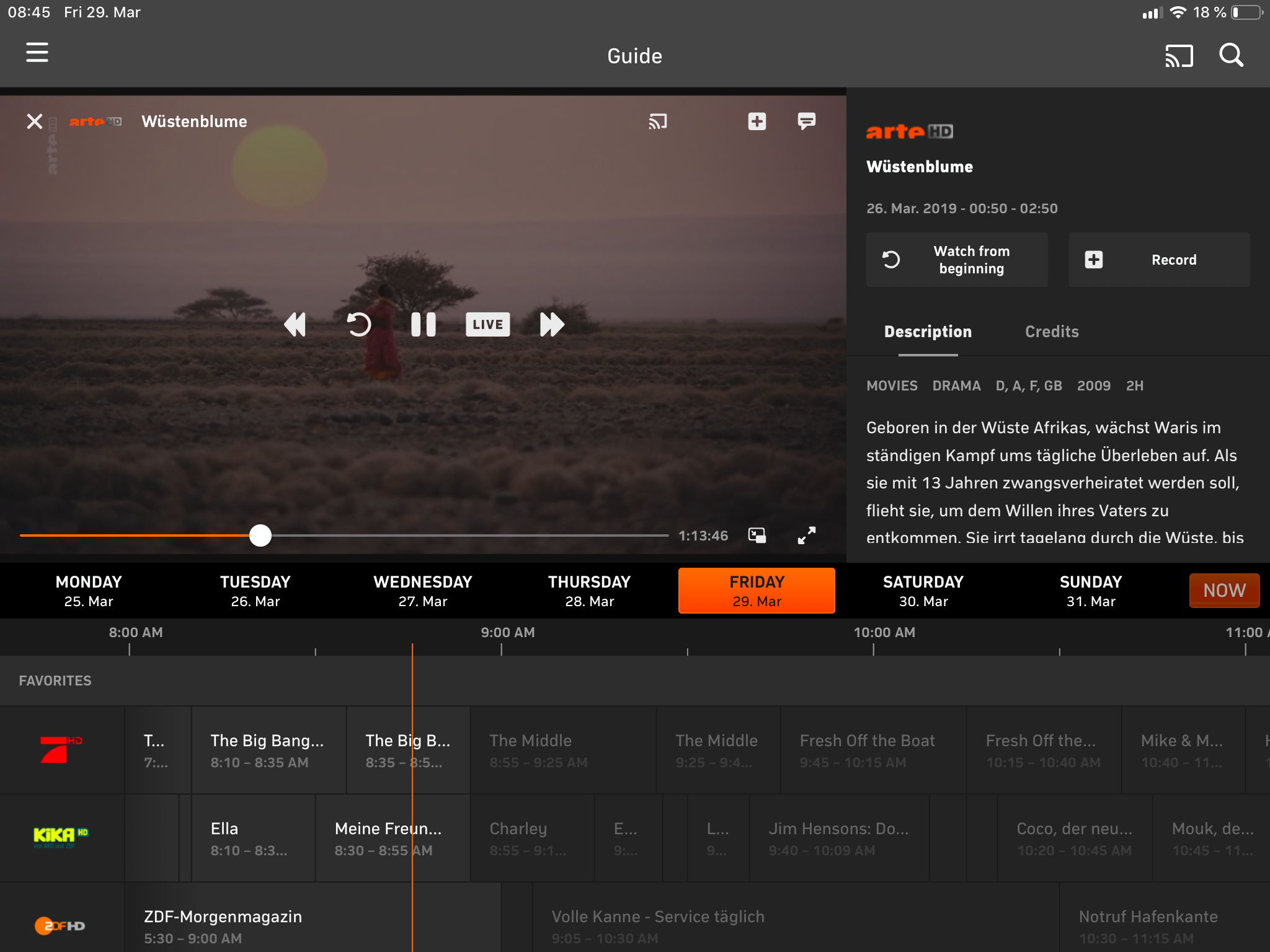Switch to the Description tab
Screen dimensions: 1270x952
[x=928, y=332]
